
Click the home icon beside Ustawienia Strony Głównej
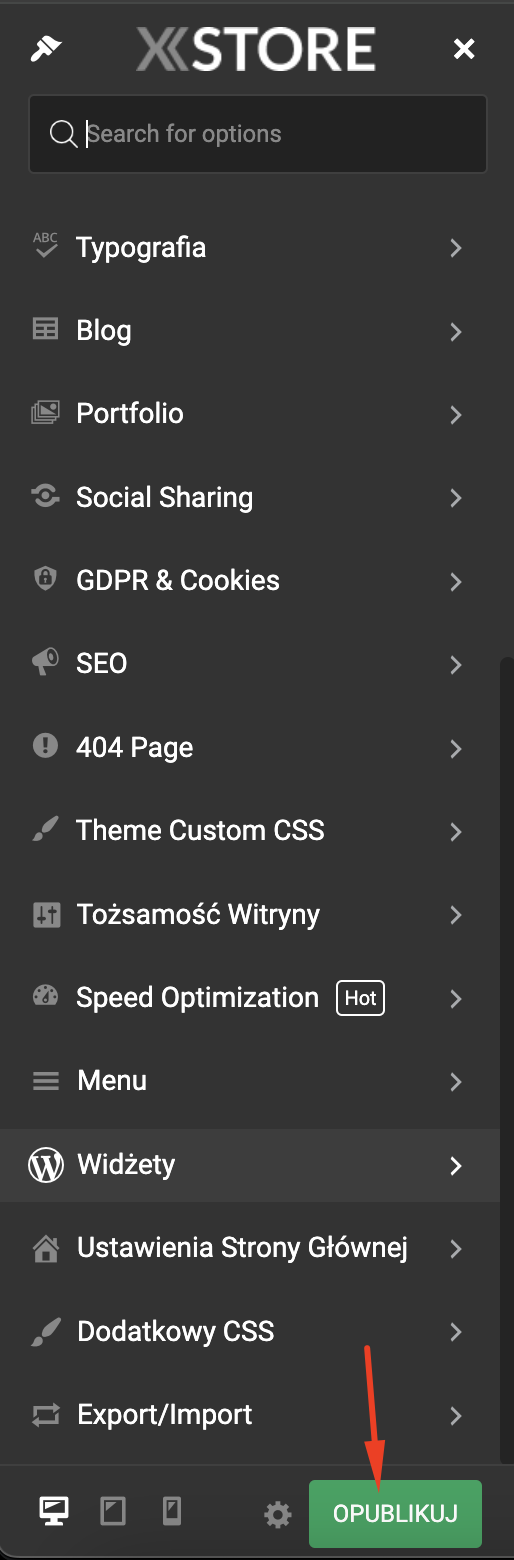(x=45, y=1248)
